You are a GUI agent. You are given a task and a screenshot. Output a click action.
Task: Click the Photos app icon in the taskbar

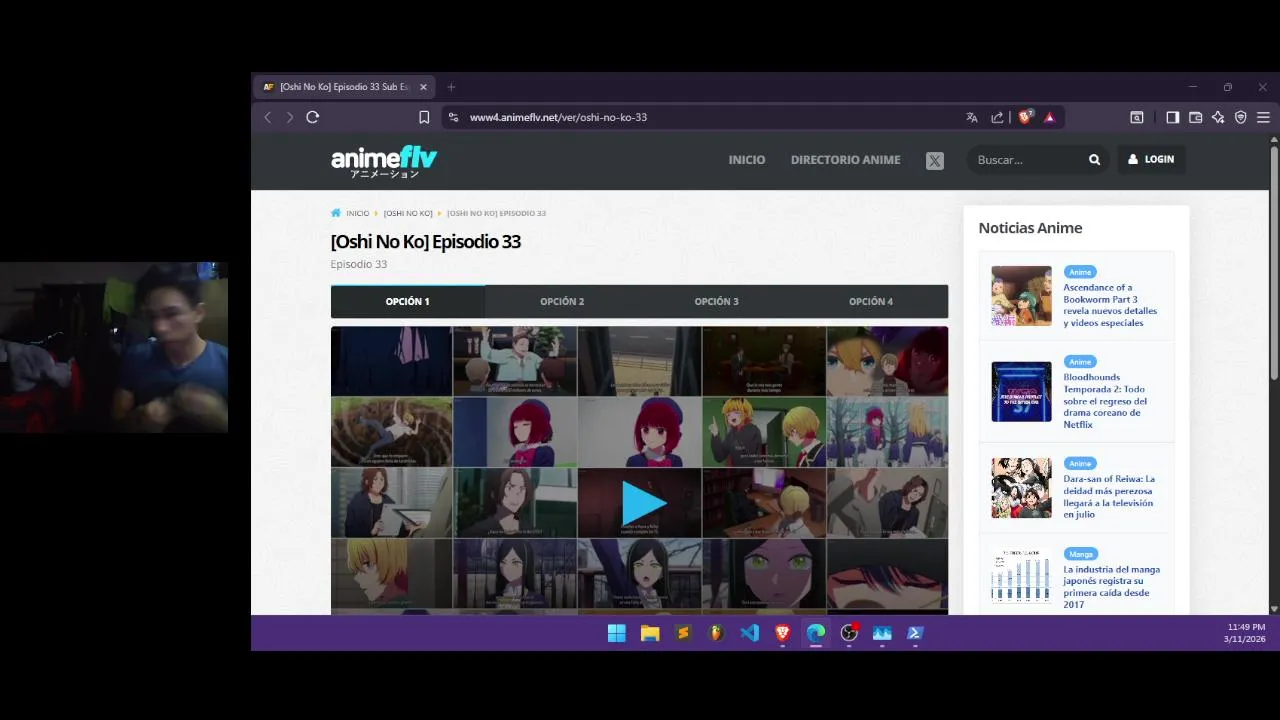[882, 633]
